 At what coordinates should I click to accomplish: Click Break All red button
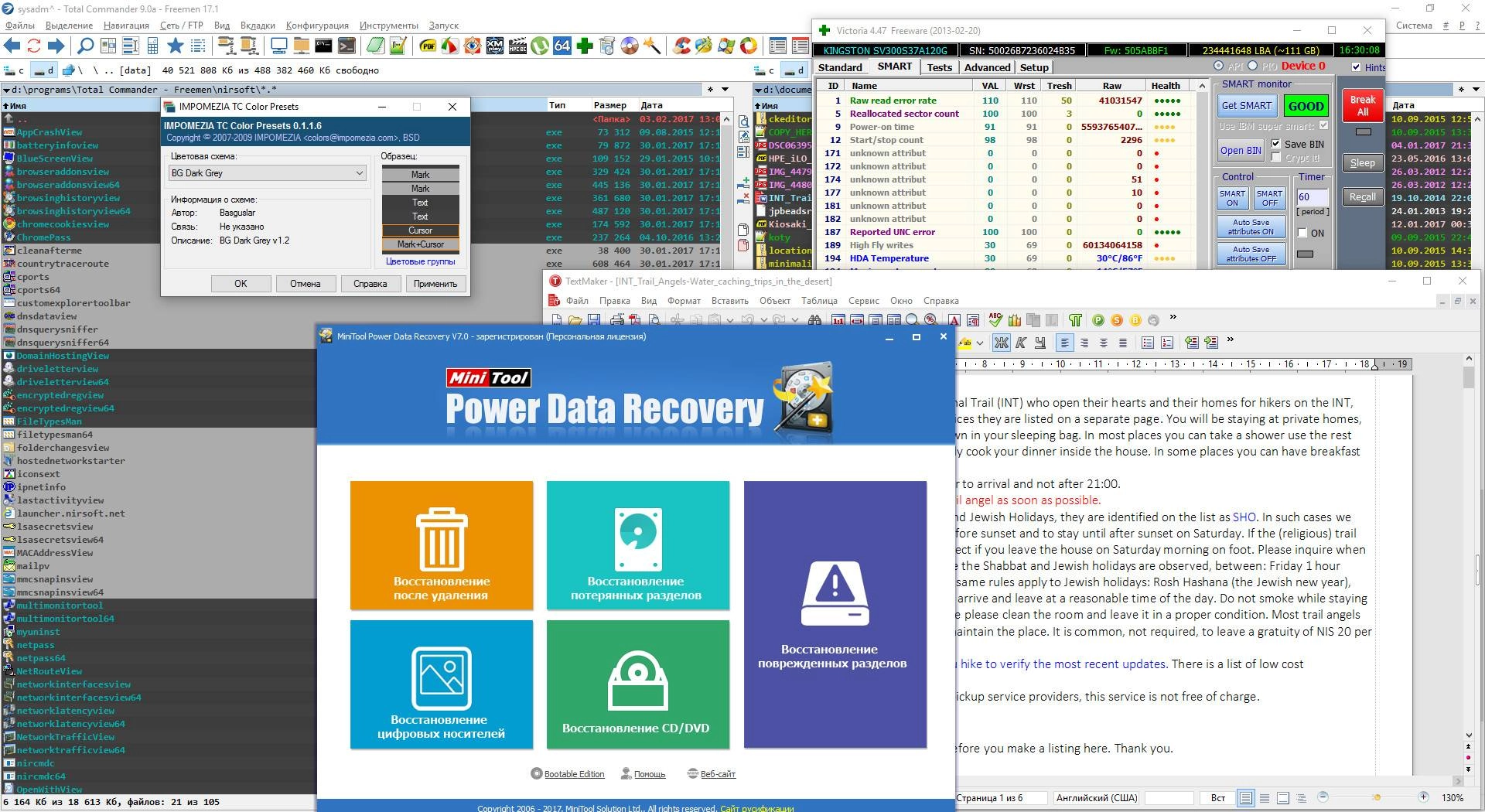coord(1362,106)
